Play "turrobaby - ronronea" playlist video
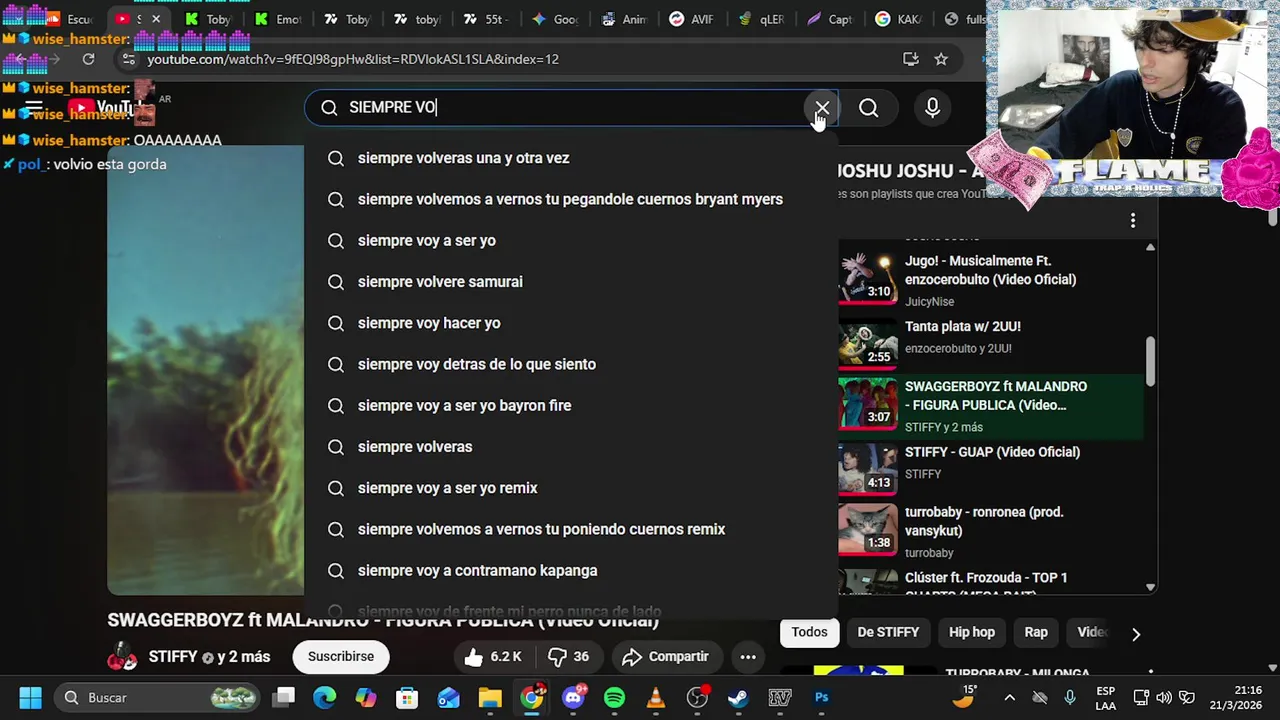The image size is (1280, 720). [990, 531]
